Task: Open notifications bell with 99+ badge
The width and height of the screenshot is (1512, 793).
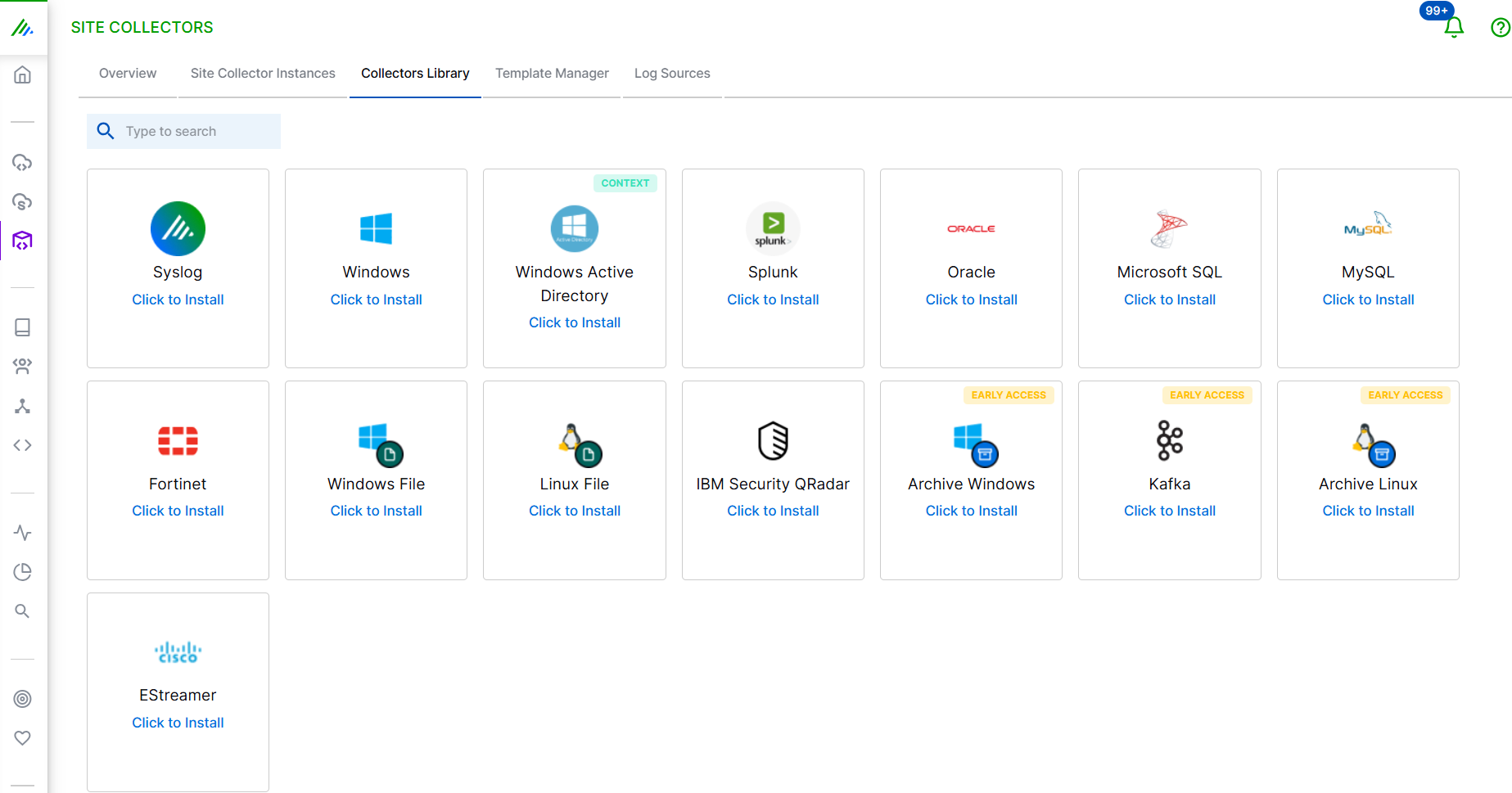Action: pyautogui.click(x=1454, y=28)
